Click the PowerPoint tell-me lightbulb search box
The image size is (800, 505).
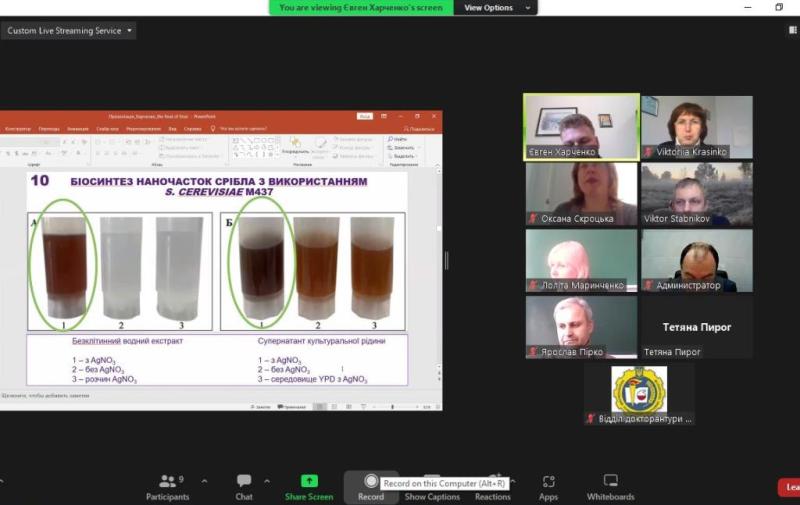point(239,129)
